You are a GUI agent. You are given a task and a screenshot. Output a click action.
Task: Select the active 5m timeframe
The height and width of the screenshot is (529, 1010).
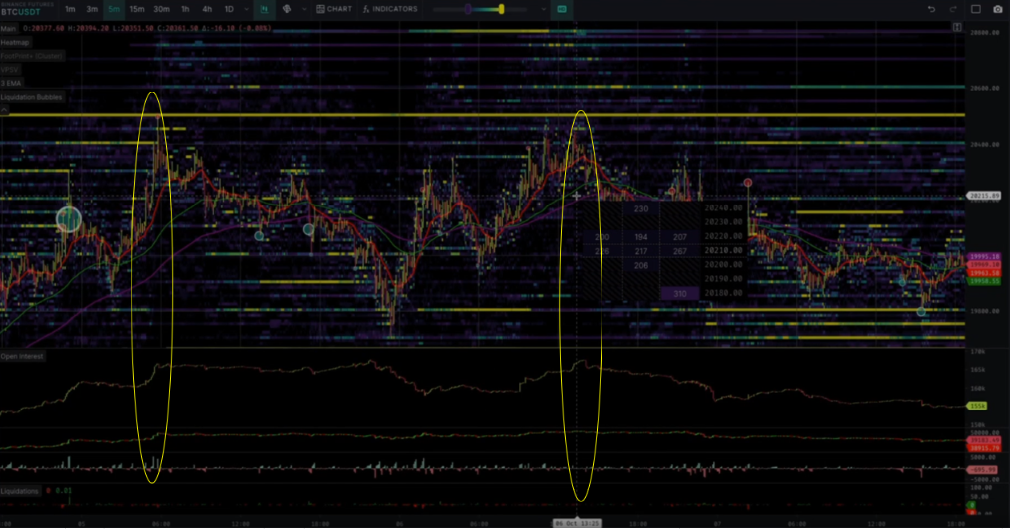click(114, 9)
